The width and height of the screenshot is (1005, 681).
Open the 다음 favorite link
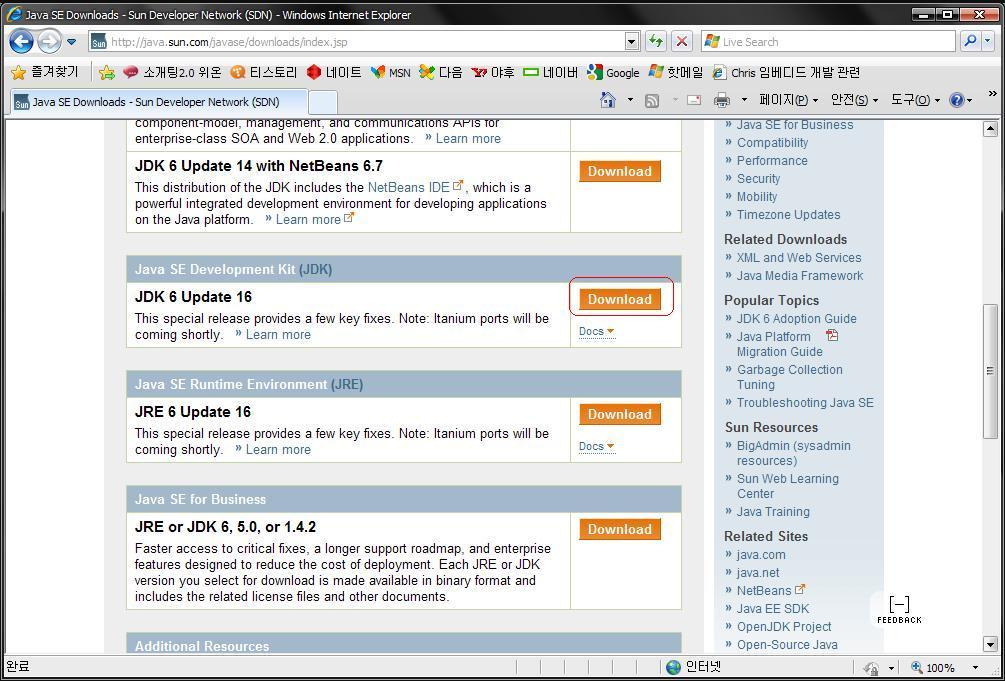coord(440,72)
